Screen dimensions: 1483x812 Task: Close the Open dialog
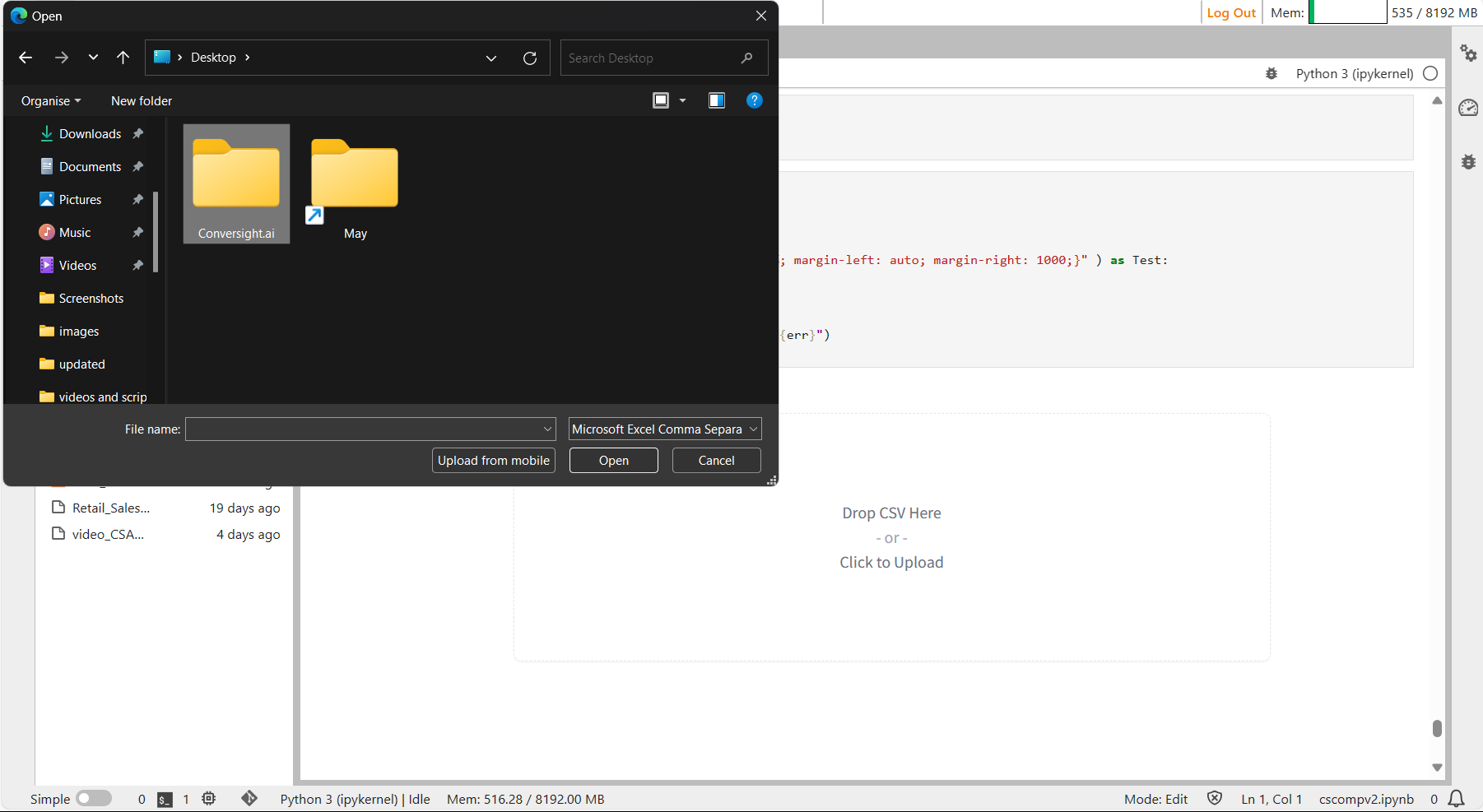[x=761, y=16]
